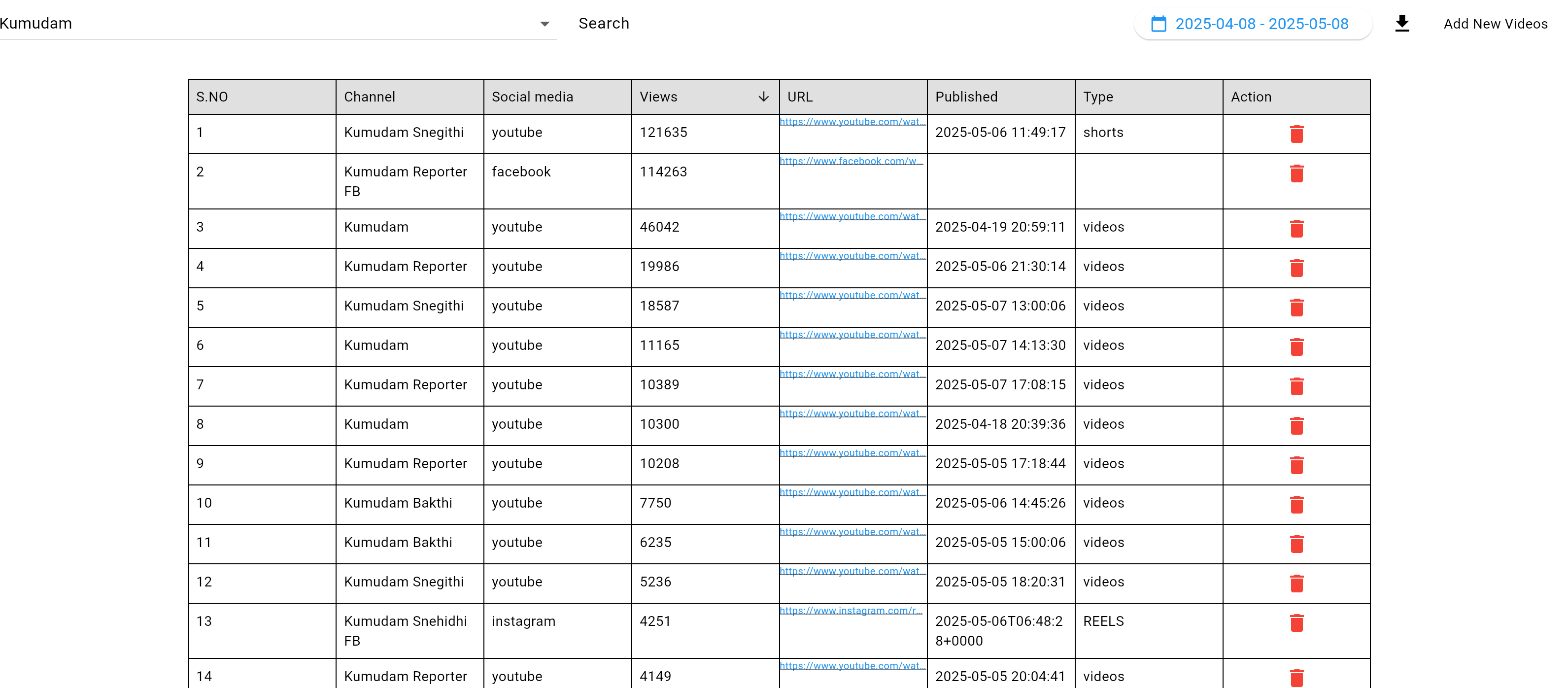The height and width of the screenshot is (688, 1568).
Task: Open YouTube URL in row 1
Action: (852, 121)
